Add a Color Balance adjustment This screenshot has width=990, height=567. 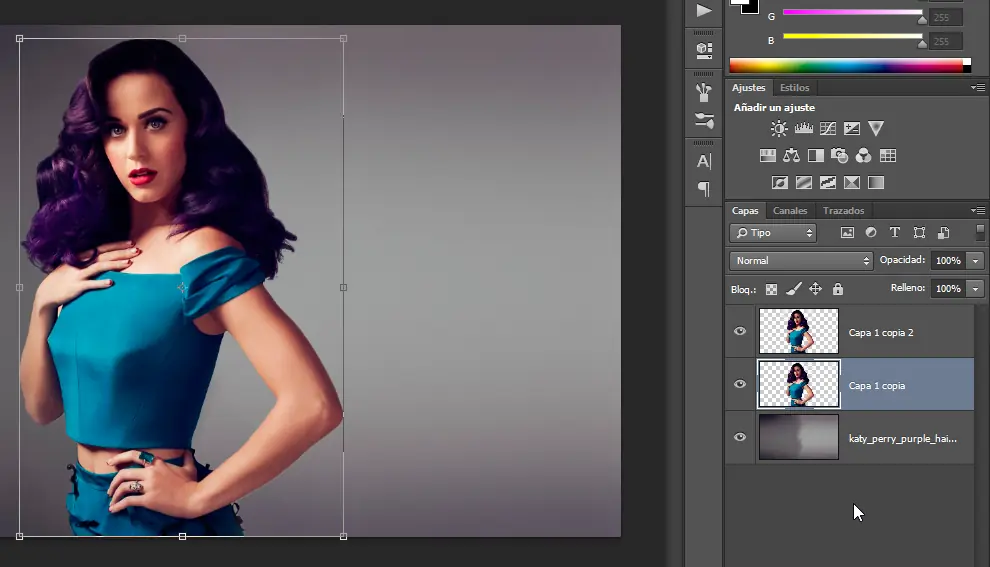[x=791, y=155]
